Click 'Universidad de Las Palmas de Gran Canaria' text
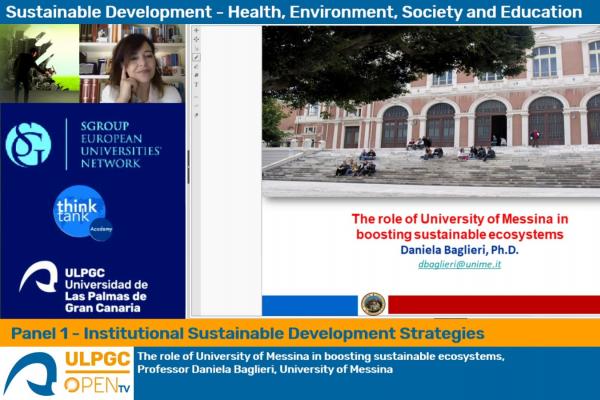 [x=106, y=296]
